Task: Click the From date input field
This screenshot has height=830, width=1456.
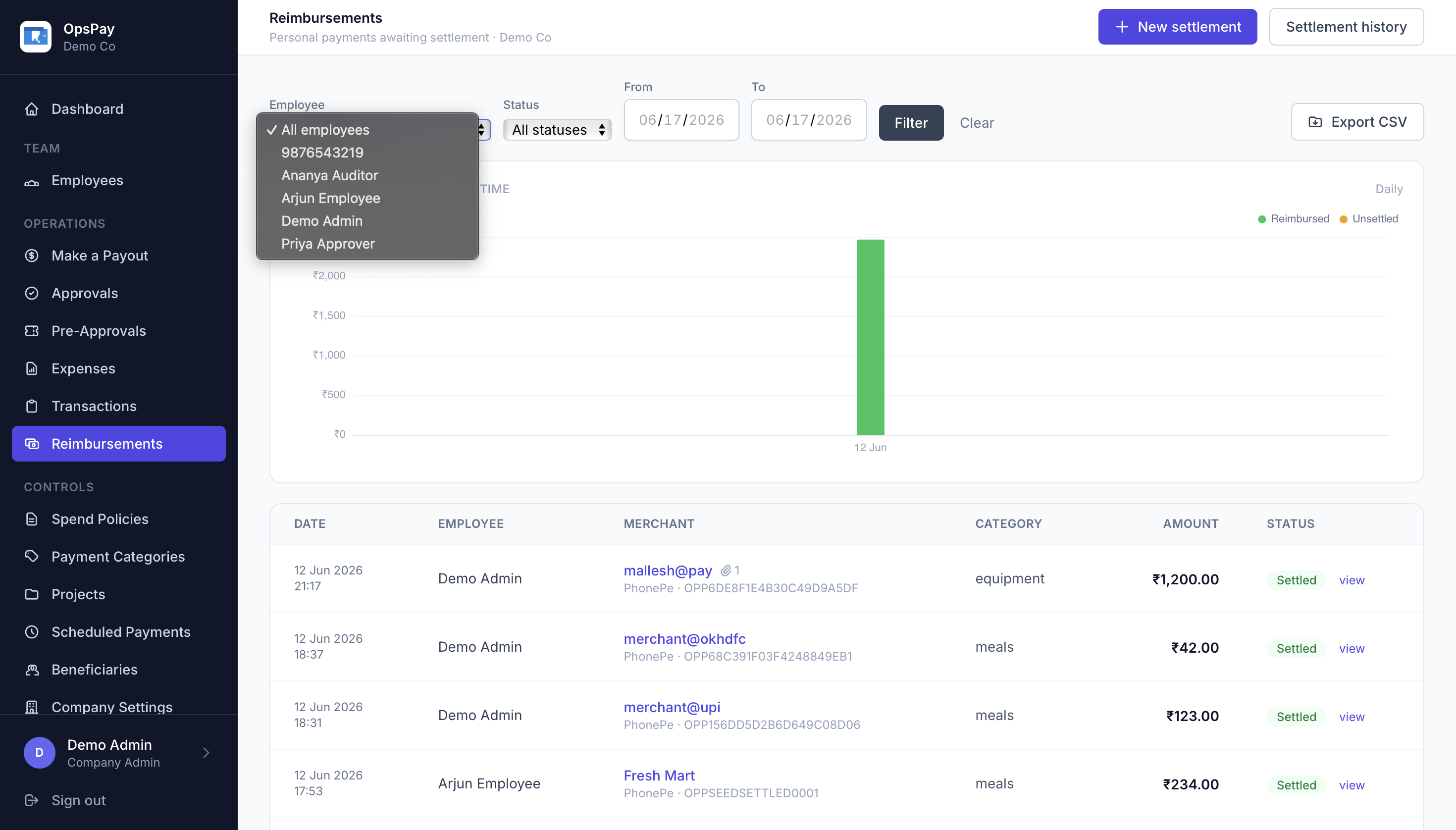Action: pyautogui.click(x=681, y=120)
